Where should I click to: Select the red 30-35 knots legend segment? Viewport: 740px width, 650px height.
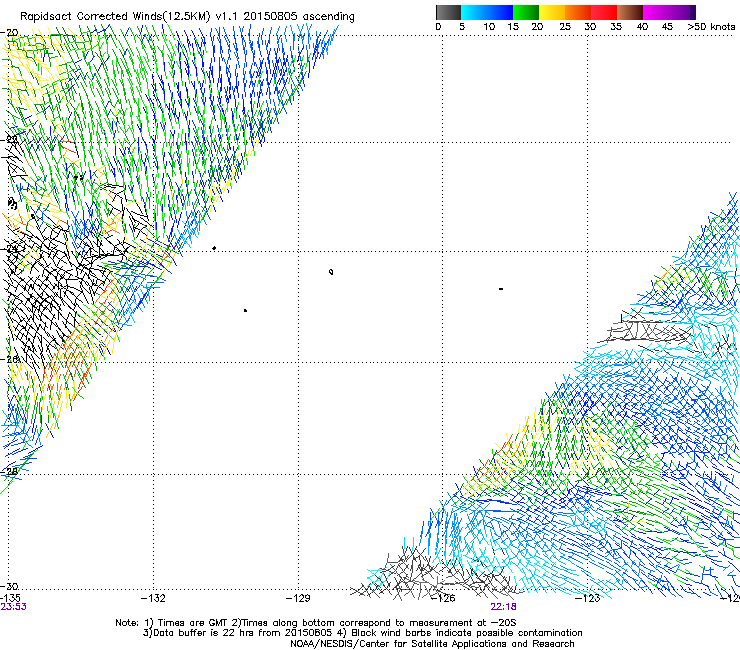(604, 12)
